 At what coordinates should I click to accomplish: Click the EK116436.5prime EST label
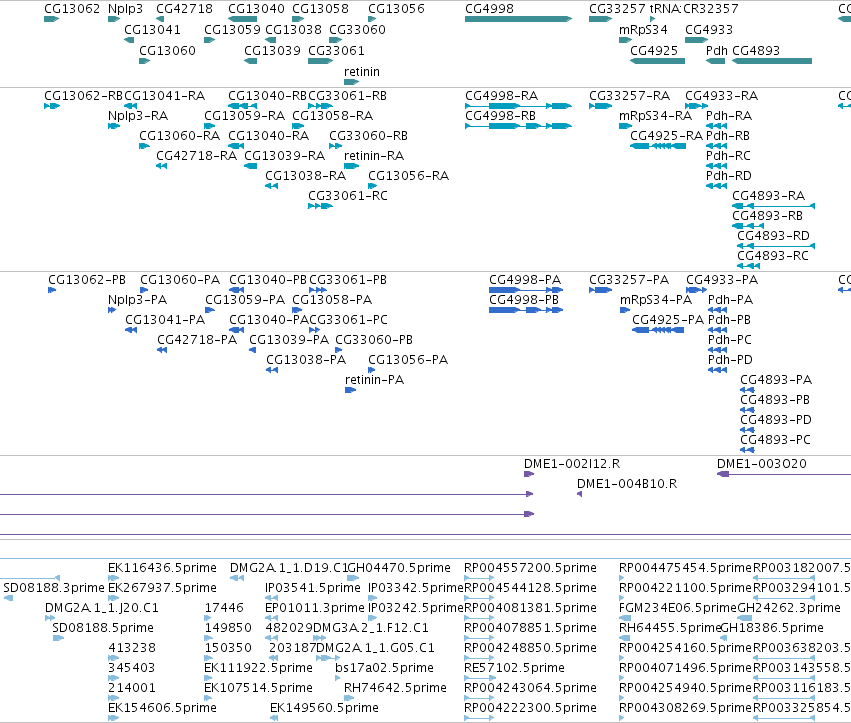pyautogui.click(x=162, y=568)
